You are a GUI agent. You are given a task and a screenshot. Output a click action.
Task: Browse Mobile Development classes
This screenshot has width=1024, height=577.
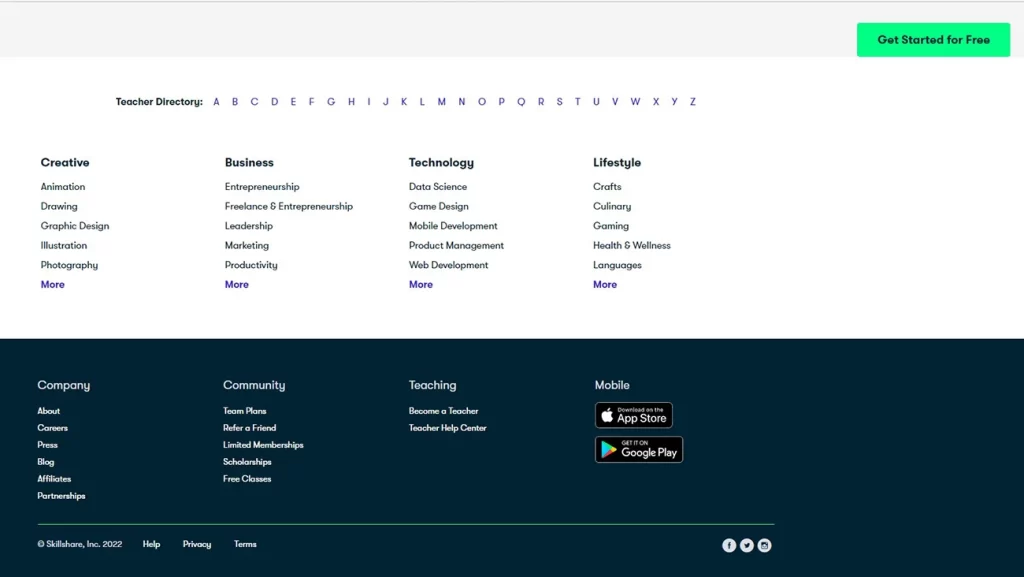pyautogui.click(x=453, y=226)
